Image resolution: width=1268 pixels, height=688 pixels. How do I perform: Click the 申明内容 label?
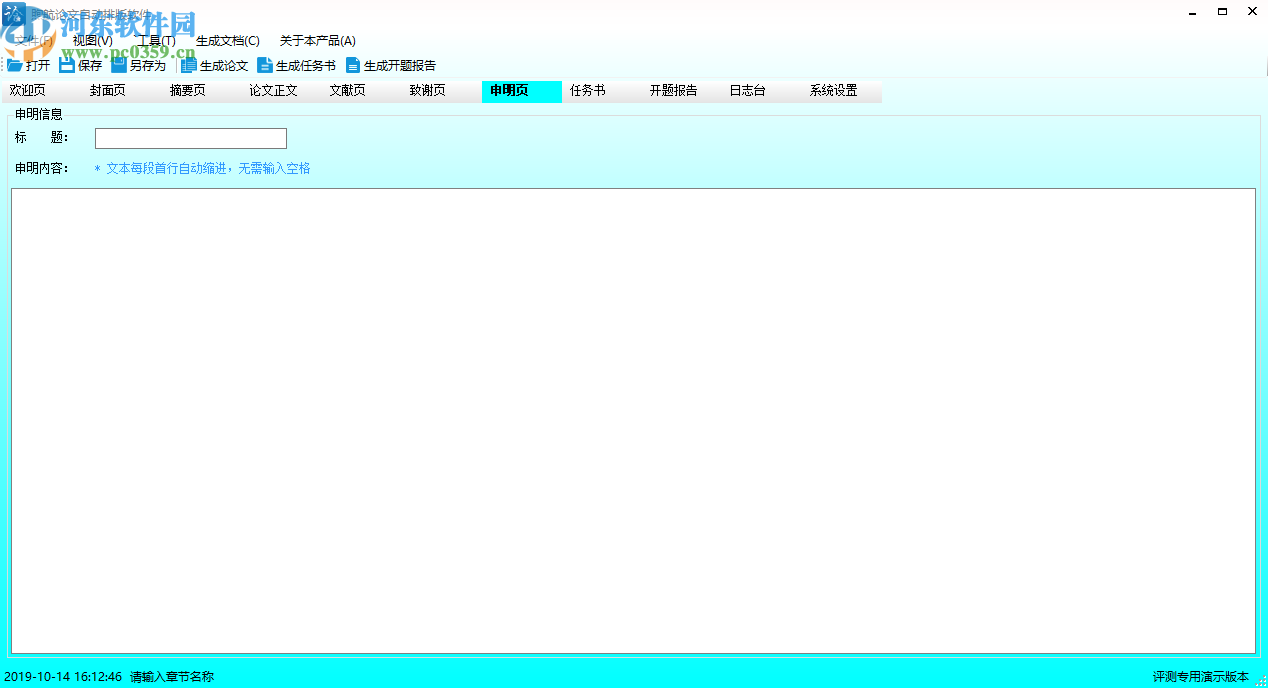[x=42, y=168]
